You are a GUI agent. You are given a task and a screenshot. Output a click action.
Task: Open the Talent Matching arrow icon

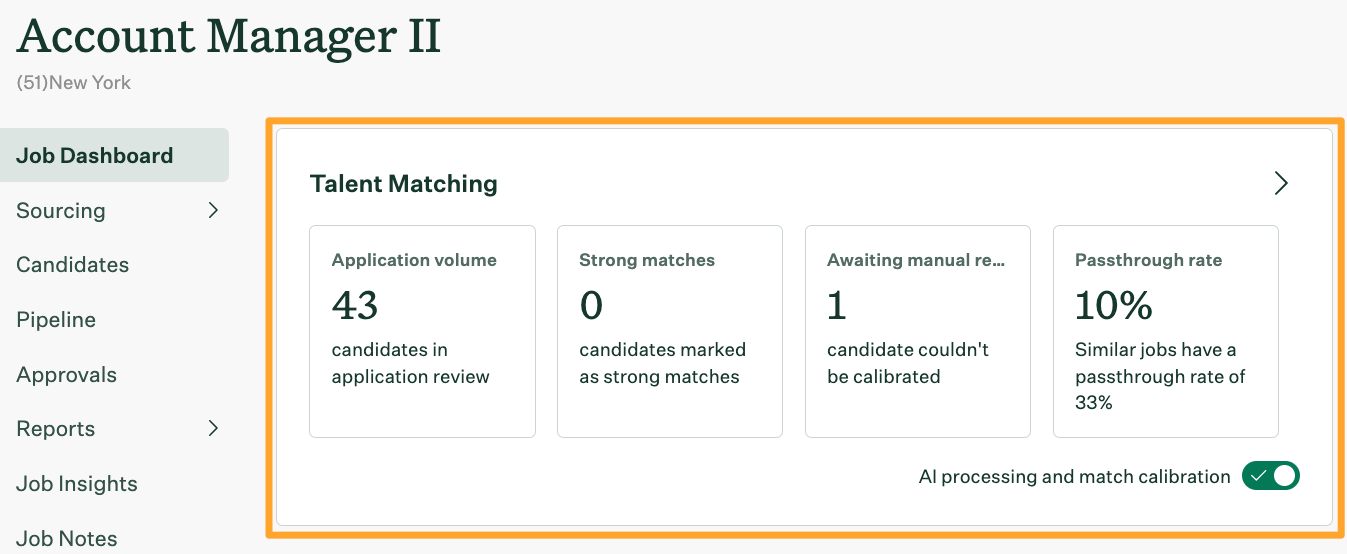tap(1281, 183)
